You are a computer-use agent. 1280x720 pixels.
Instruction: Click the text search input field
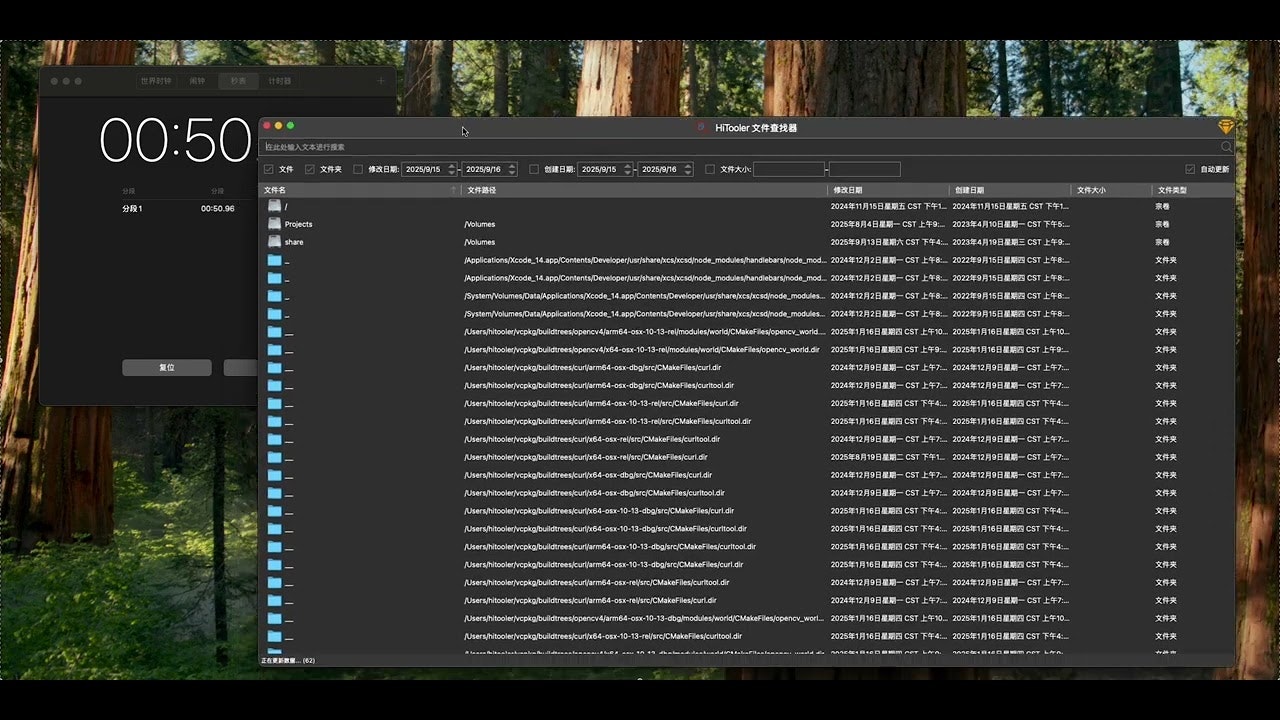coord(600,146)
